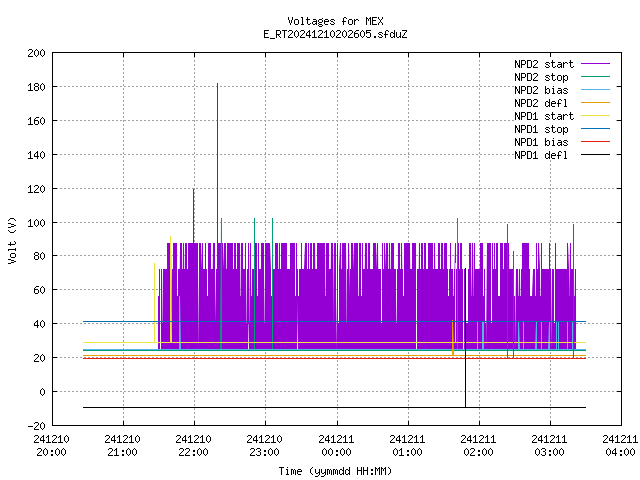This screenshot has width=640, height=480.
Task: Click the chart title 'Voltages for MEX'
Action: pyautogui.click(x=335, y=21)
